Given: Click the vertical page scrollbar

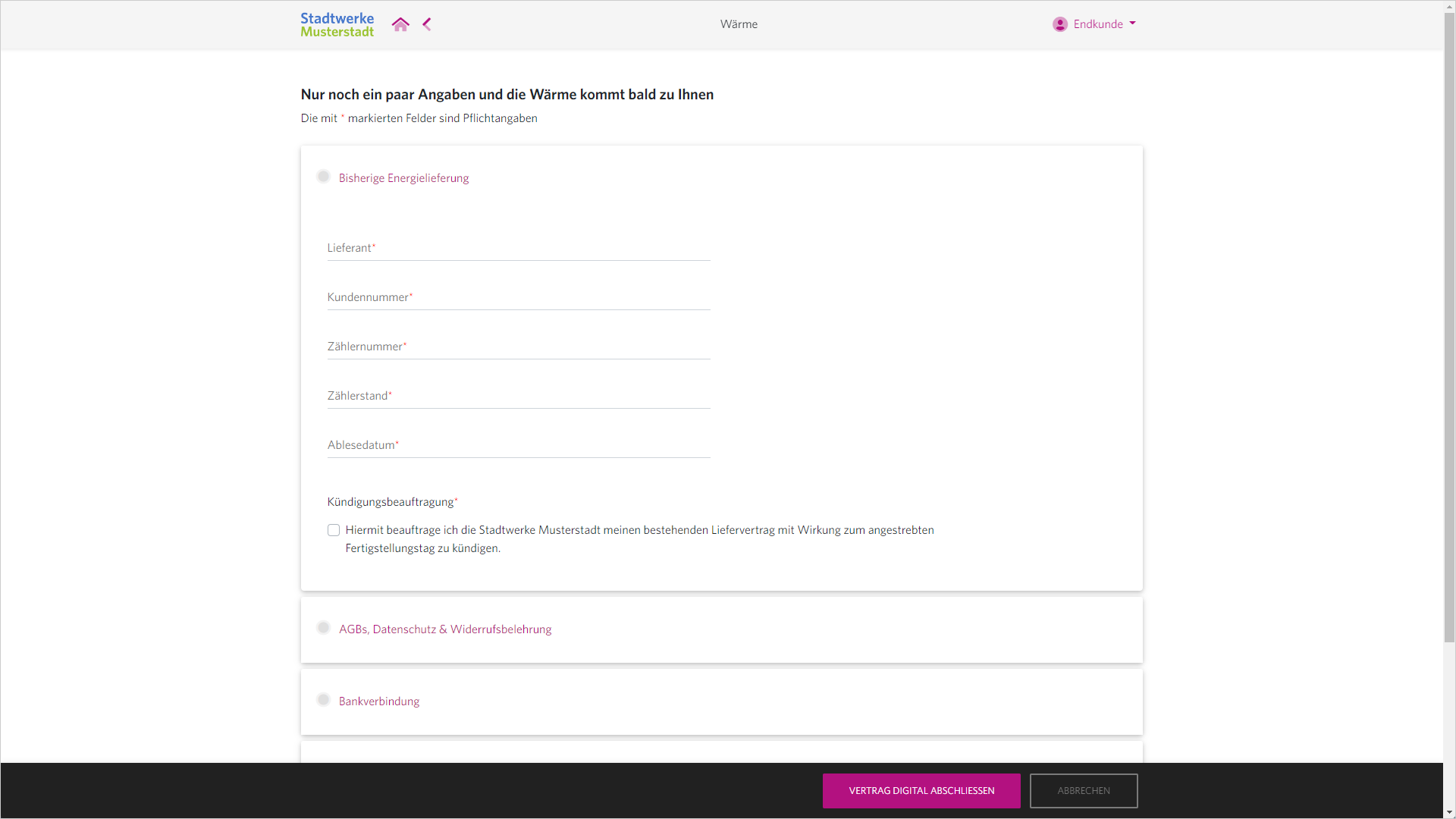Looking at the screenshot, I should click(1449, 326).
